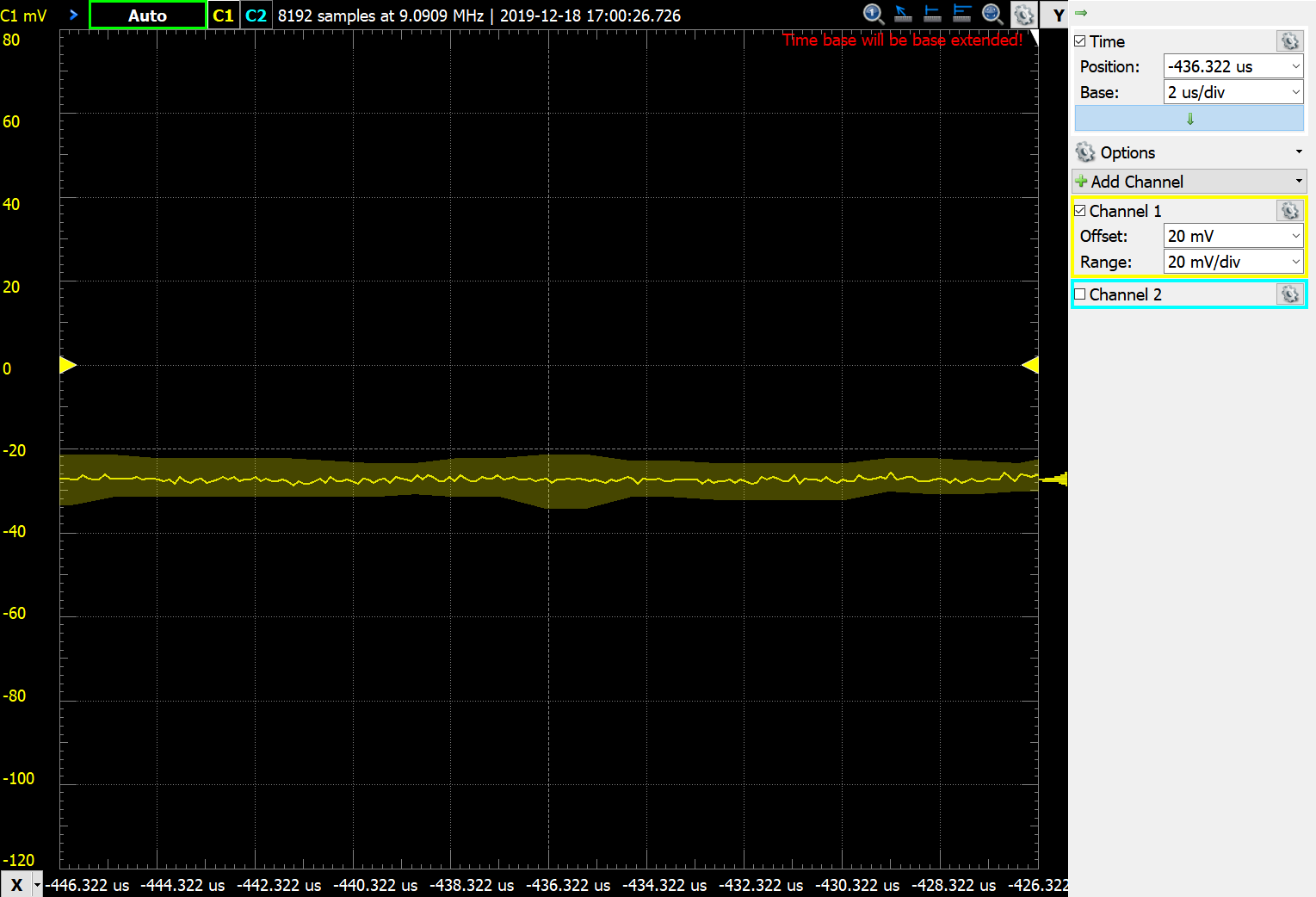The width and height of the screenshot is (1316, 897).
Task: Click the 'Time base will be base extended!' warning
Action: click(903, 40)
